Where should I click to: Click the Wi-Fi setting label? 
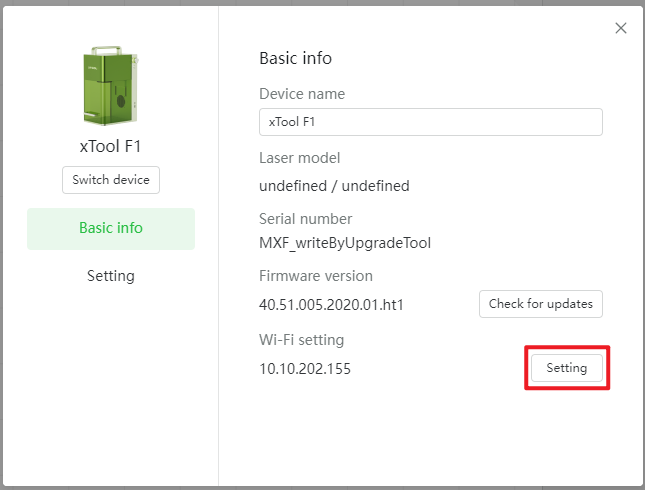(302, 340)
